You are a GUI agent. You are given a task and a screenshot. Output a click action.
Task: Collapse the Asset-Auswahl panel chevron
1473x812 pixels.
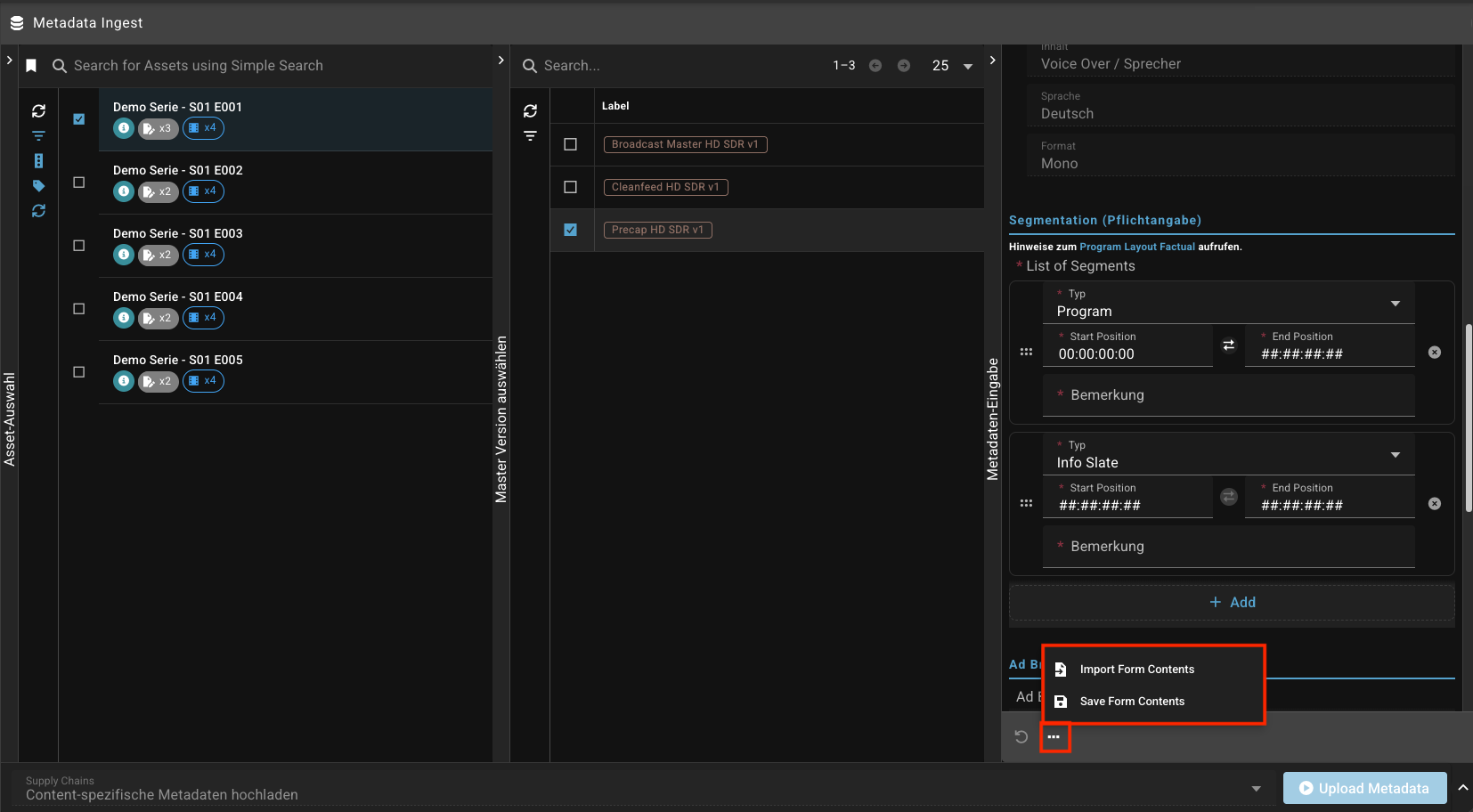coord(9,60)
